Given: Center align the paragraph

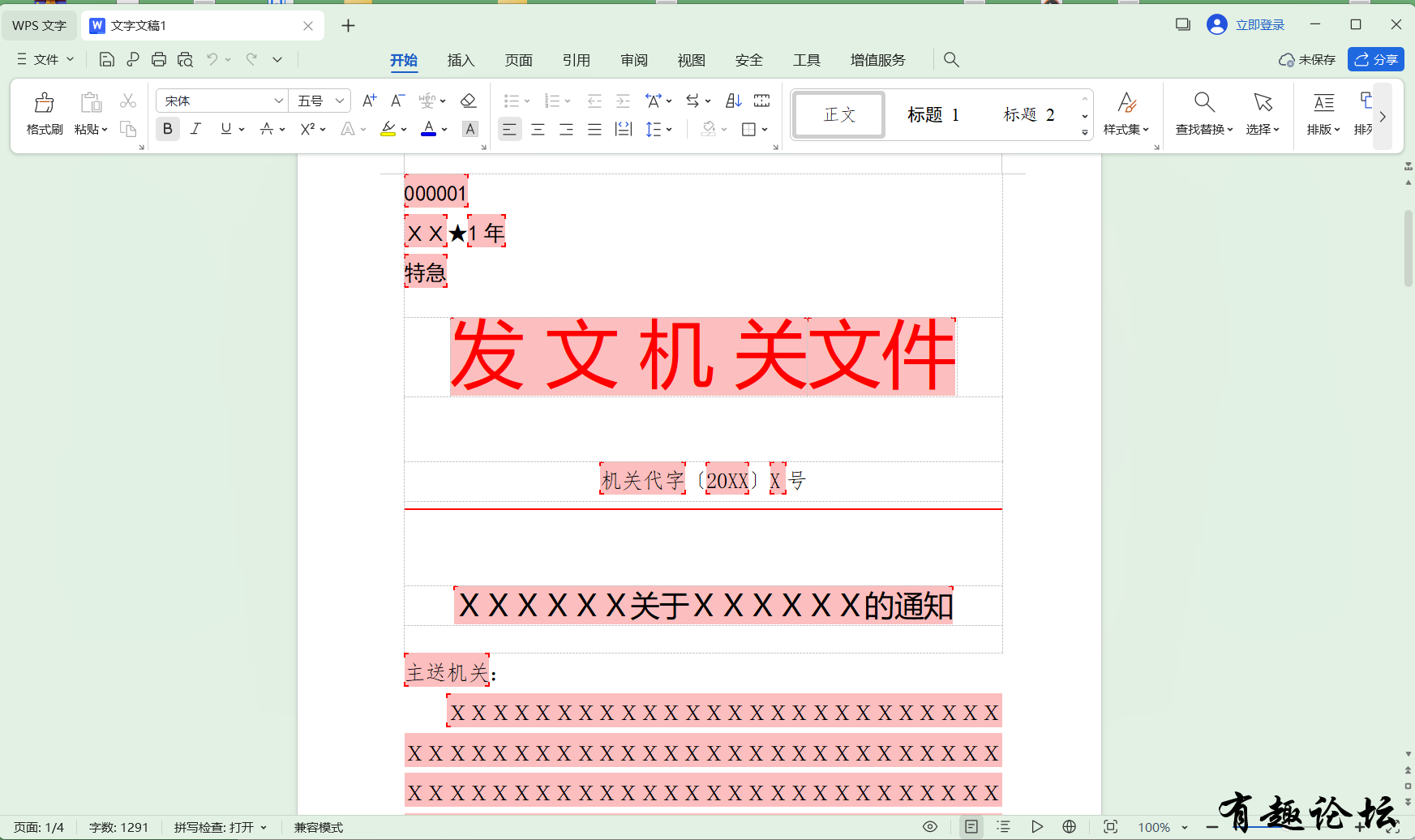Looking at the screenshot, I should pos(538,129).
